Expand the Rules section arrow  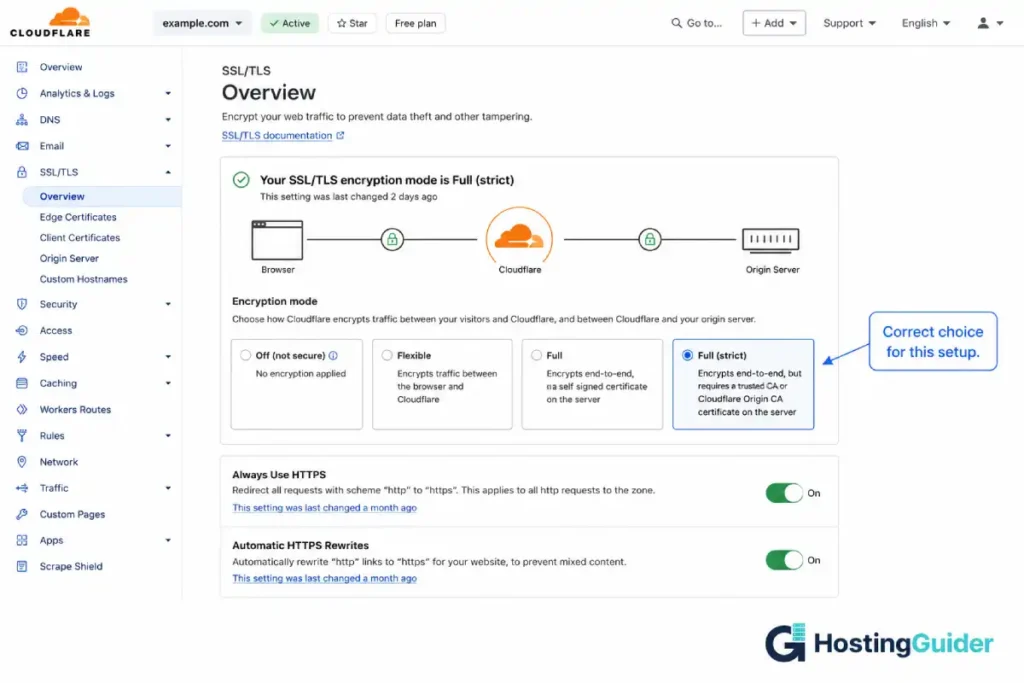pyautogui.click(x=168, y=436)
